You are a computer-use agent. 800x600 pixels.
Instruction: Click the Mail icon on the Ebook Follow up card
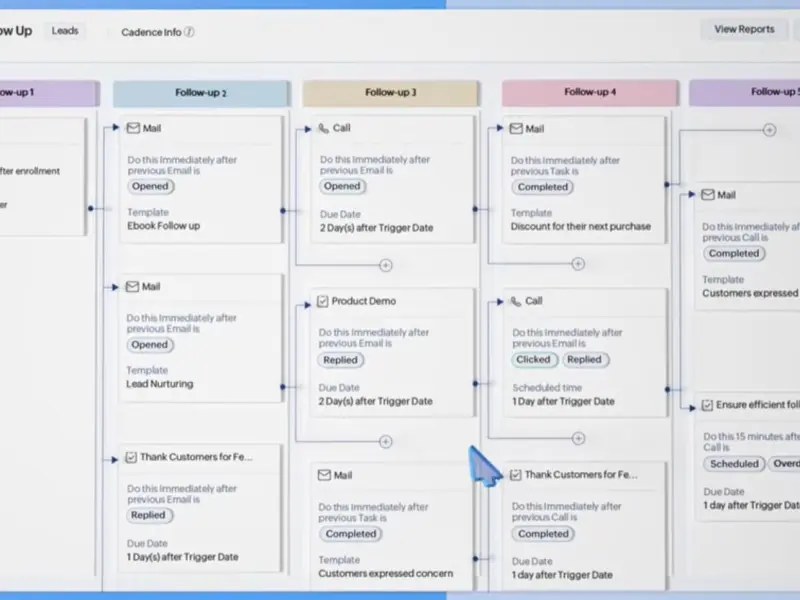133,128
